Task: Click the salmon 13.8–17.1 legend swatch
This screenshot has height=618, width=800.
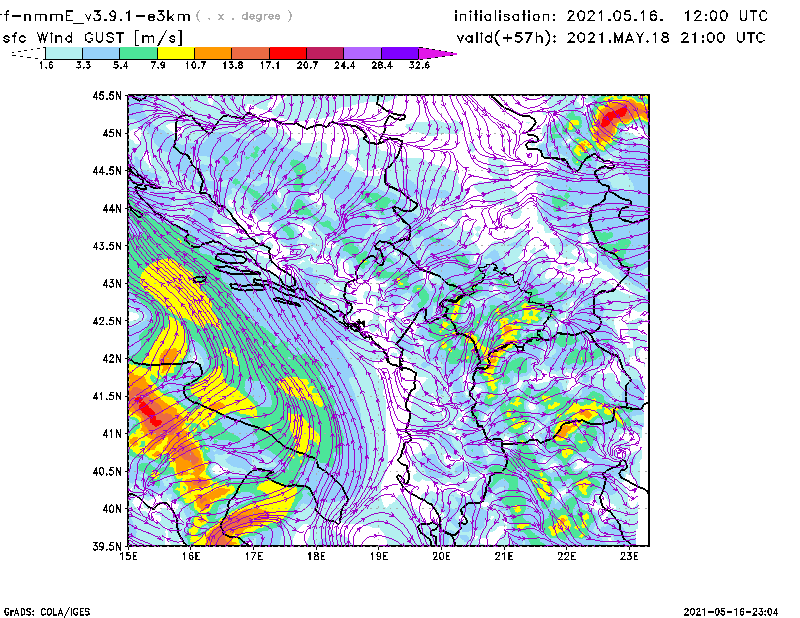Action: 251,53
